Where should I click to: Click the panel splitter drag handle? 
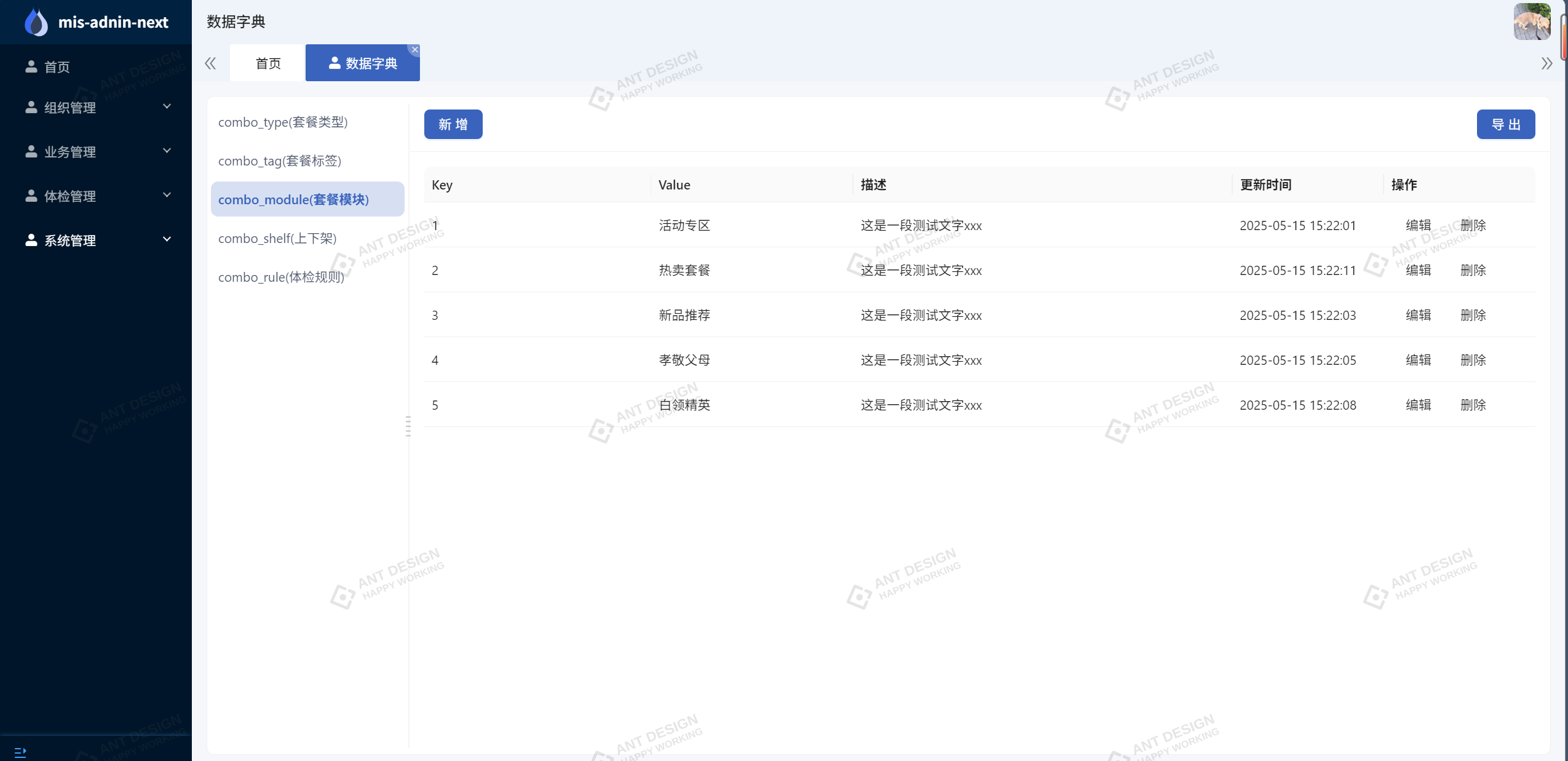click(x=408, y=426)
